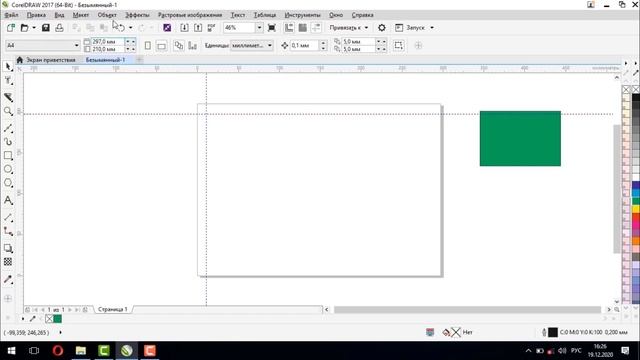The height and width of the screenshot is (360, 640).
Task: Toggle Current page layout button
Action: point(192,45)
